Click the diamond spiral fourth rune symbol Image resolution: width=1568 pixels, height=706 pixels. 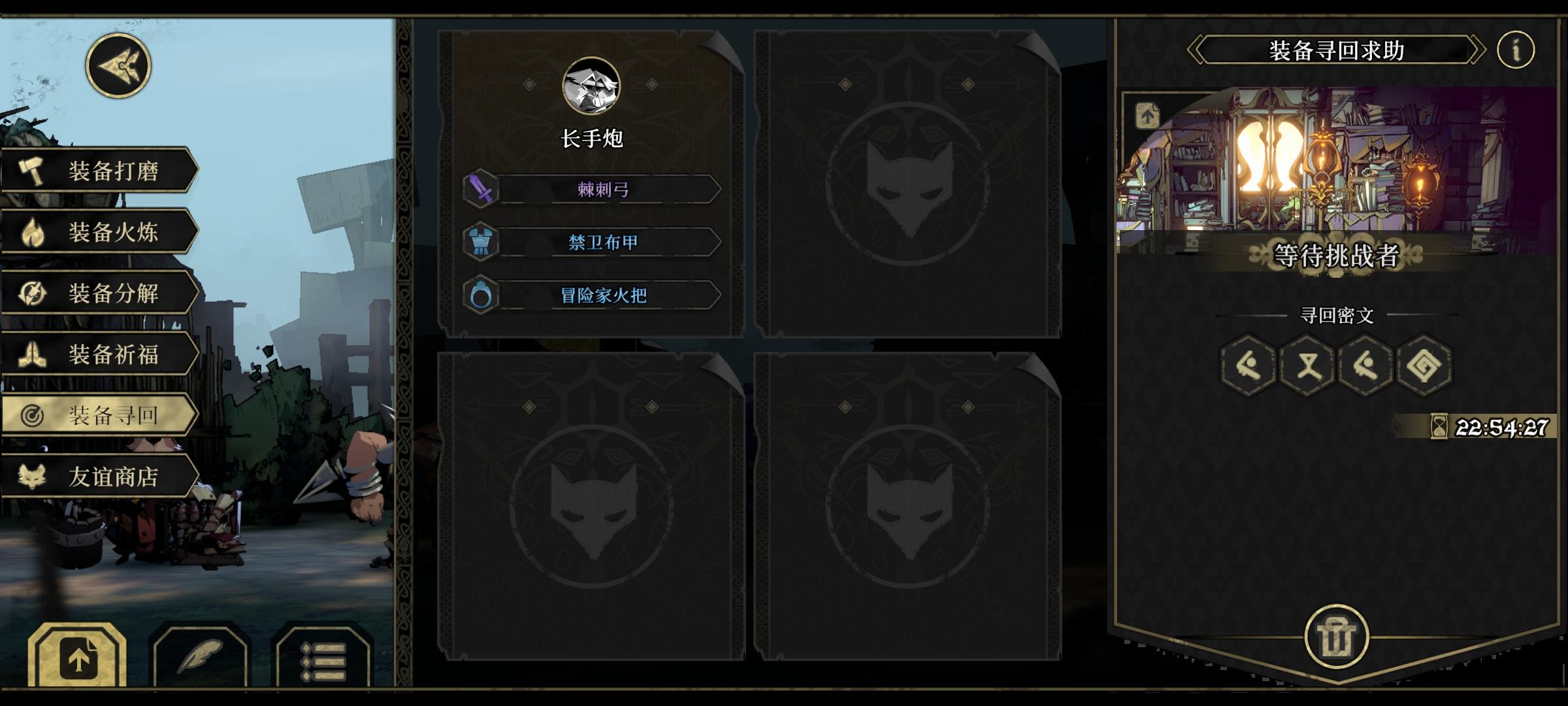click(1425, 365)
